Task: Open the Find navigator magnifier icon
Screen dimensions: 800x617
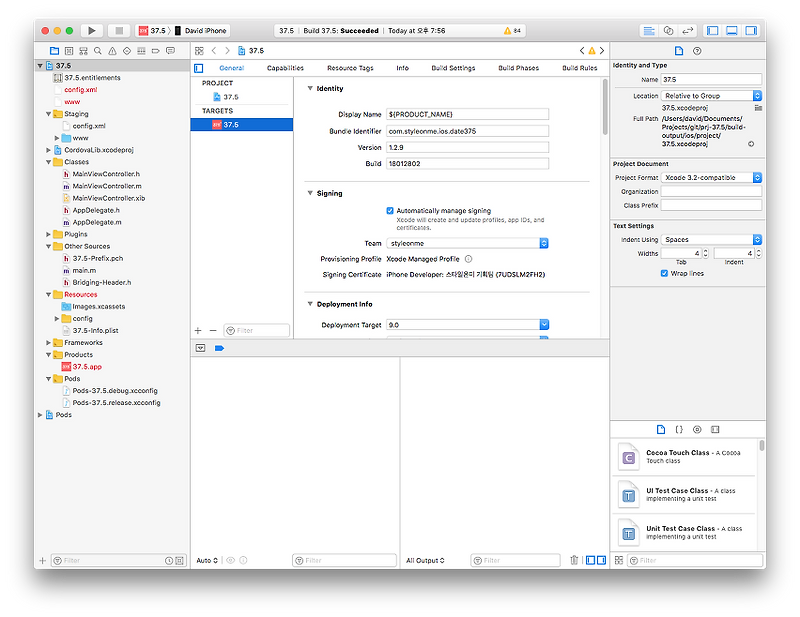Action: point(97,51)
